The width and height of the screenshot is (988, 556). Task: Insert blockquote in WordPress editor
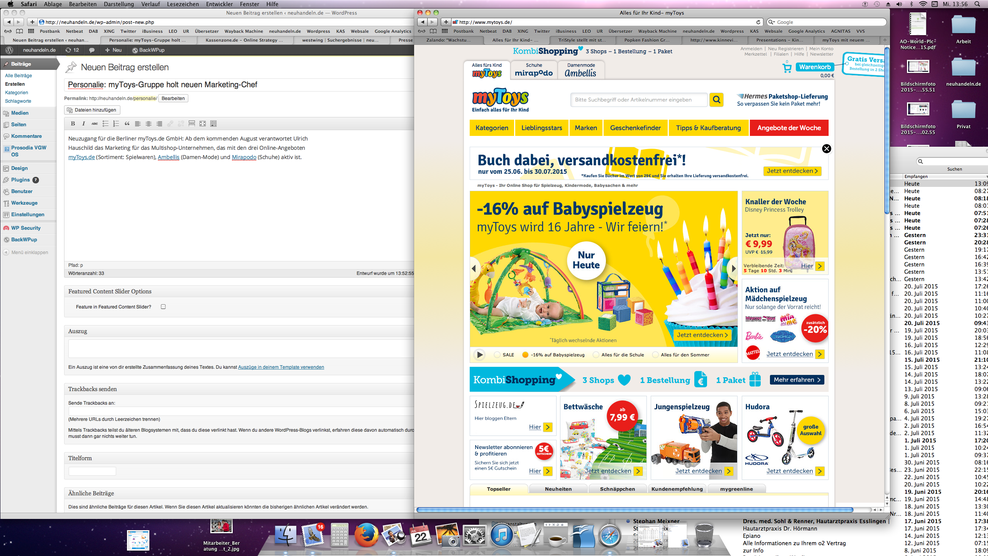pos(127,124)
